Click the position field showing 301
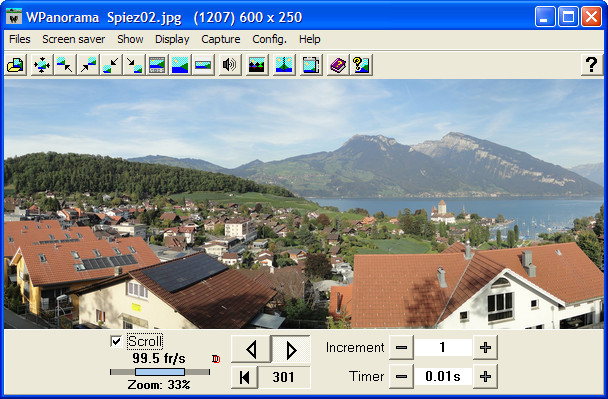The image size is (608, 399). pyautogui.click(x=284, y=377)
